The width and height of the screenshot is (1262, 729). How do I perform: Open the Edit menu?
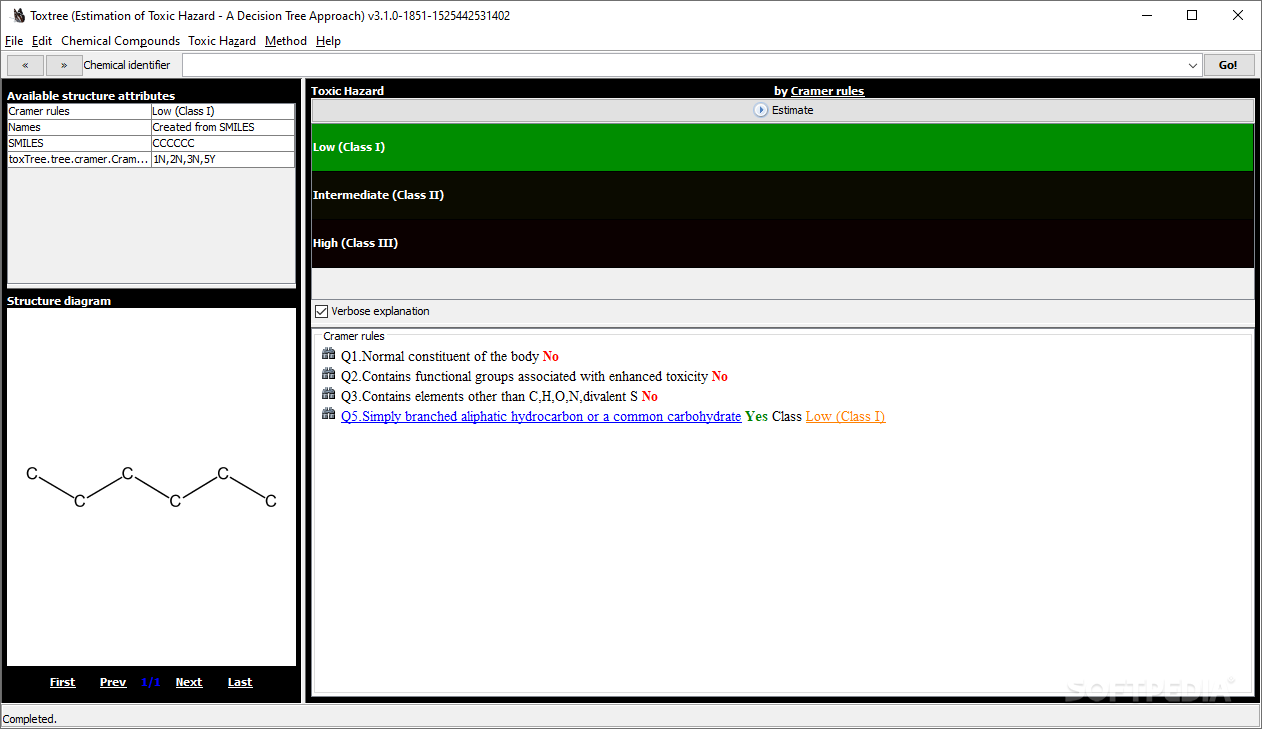tap(42, 41)
